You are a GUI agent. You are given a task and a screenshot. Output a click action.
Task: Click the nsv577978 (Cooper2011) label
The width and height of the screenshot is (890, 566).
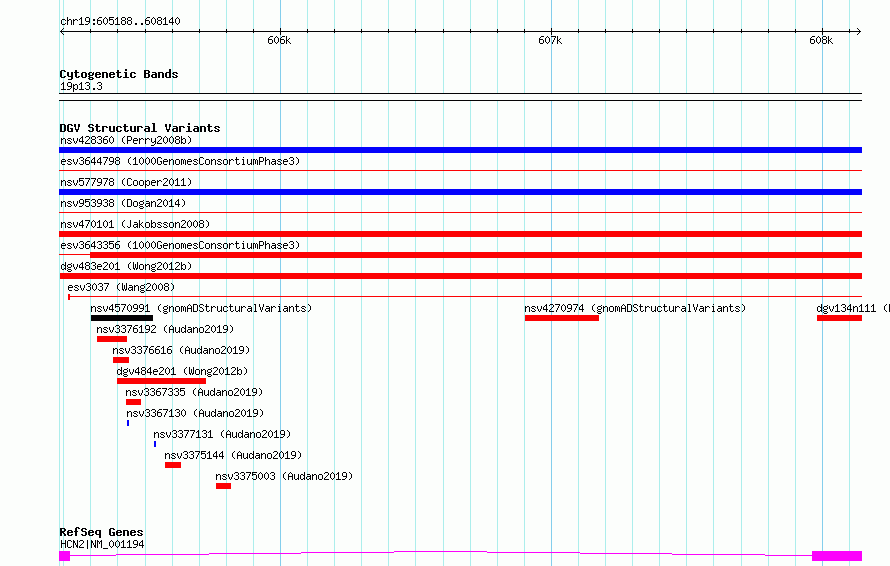click(x=126, y=182)
